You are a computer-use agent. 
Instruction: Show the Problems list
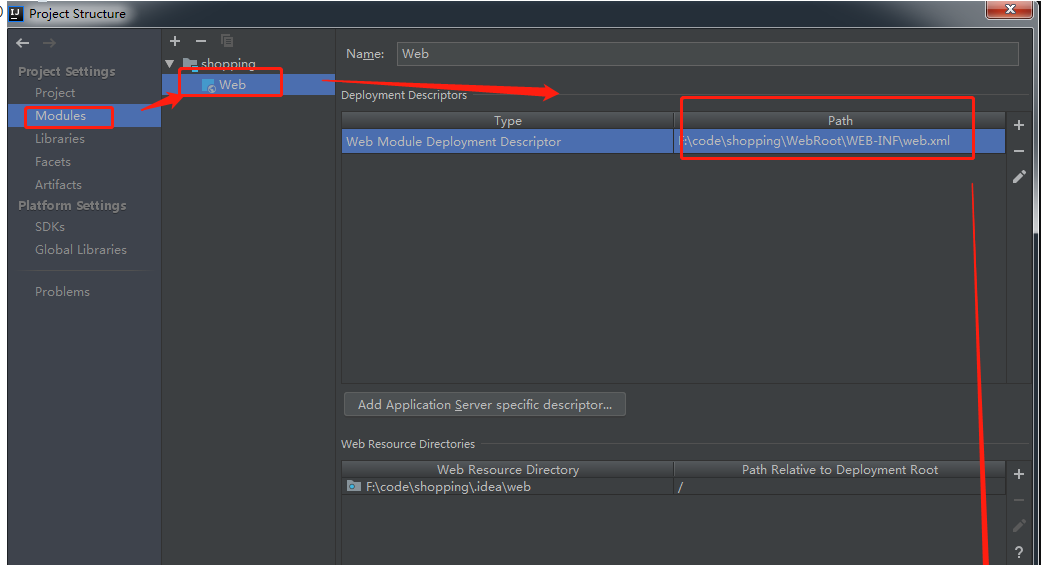(x=62, y=292)
